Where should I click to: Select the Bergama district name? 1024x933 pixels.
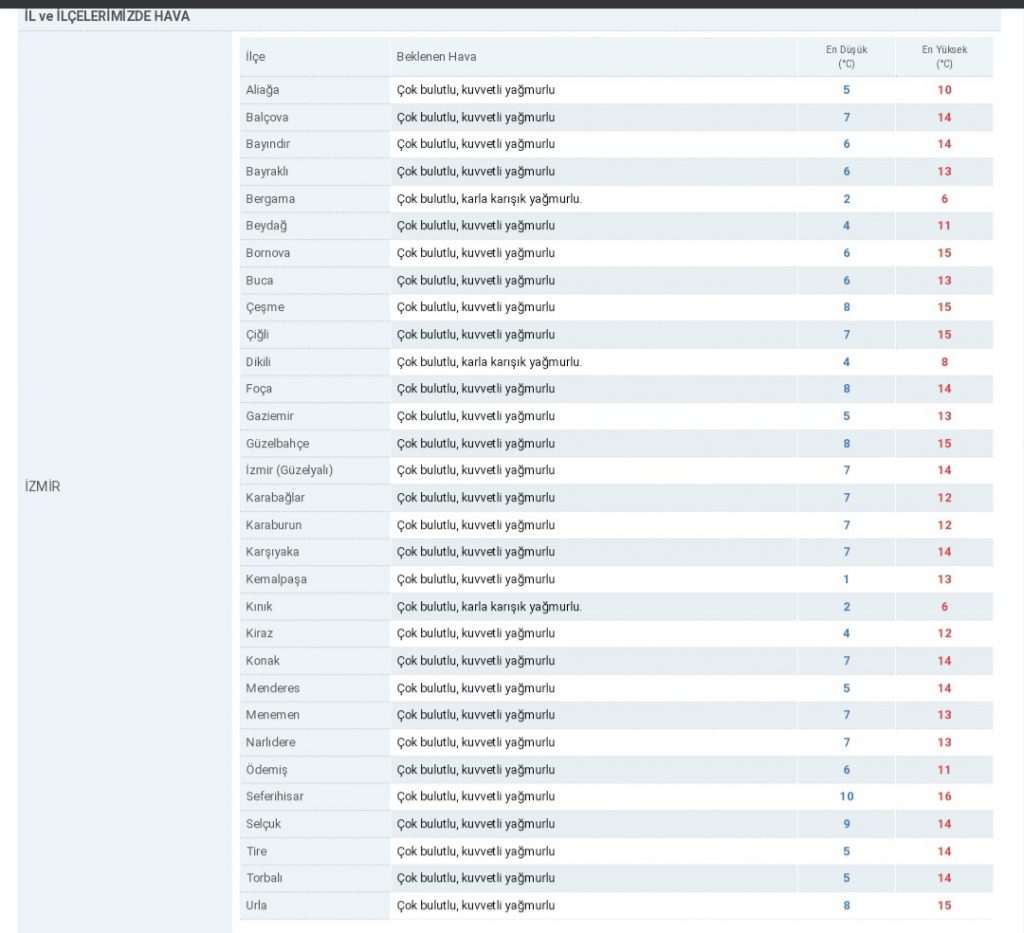(270, 199)
